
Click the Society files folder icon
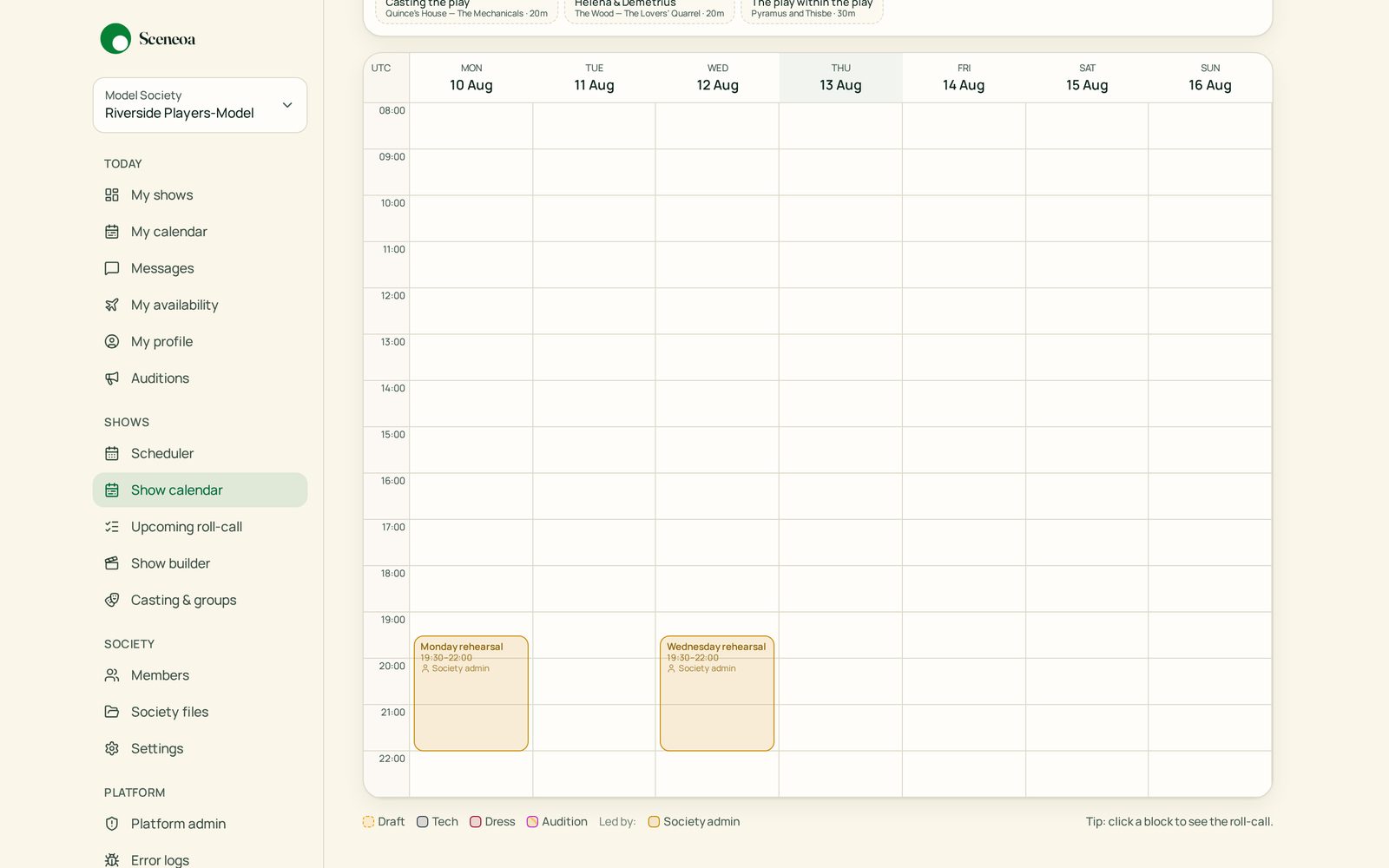tap(112, 712)
